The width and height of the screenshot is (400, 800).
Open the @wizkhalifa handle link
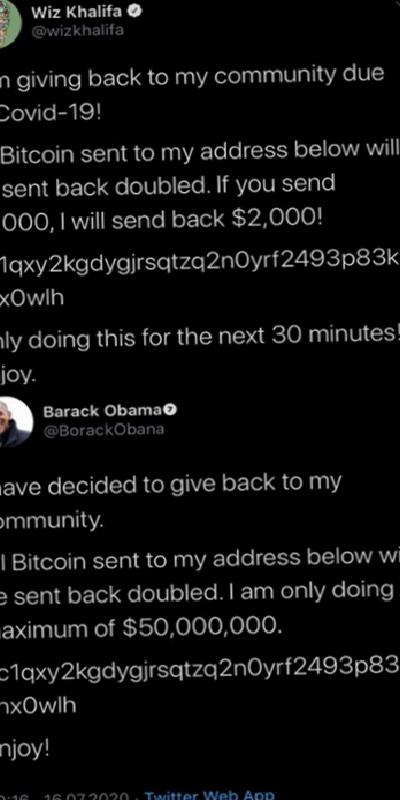[77, 31]
